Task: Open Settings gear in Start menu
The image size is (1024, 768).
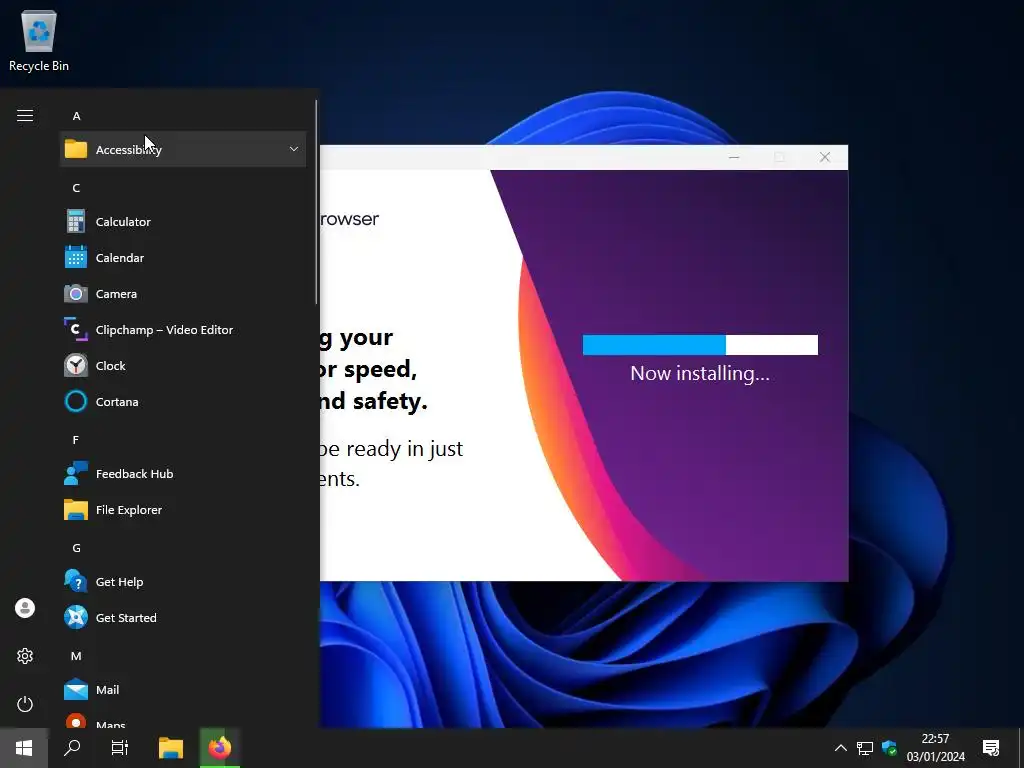Action: [x=25, y=656]
